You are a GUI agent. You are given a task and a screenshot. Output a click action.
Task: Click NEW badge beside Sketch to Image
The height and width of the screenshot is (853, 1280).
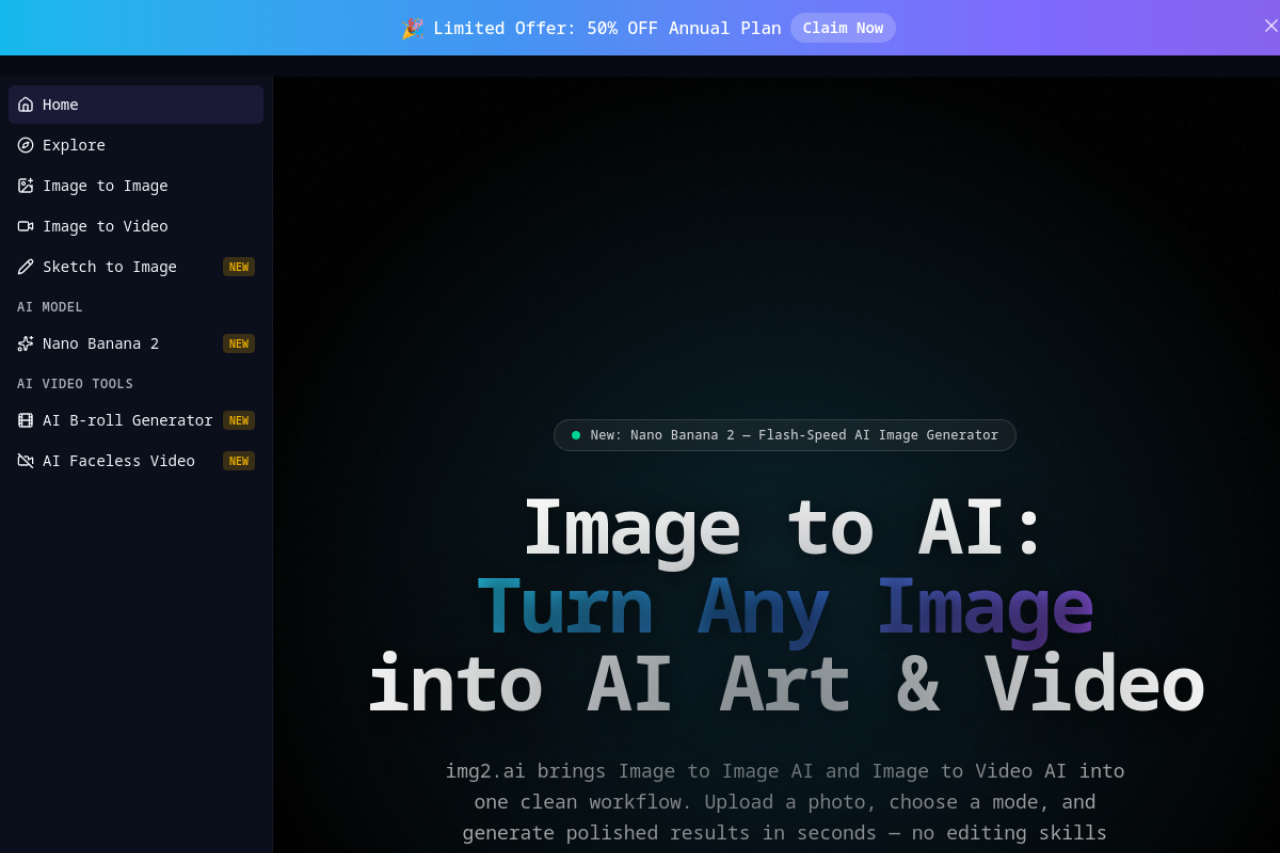click(x=239, y=267)
